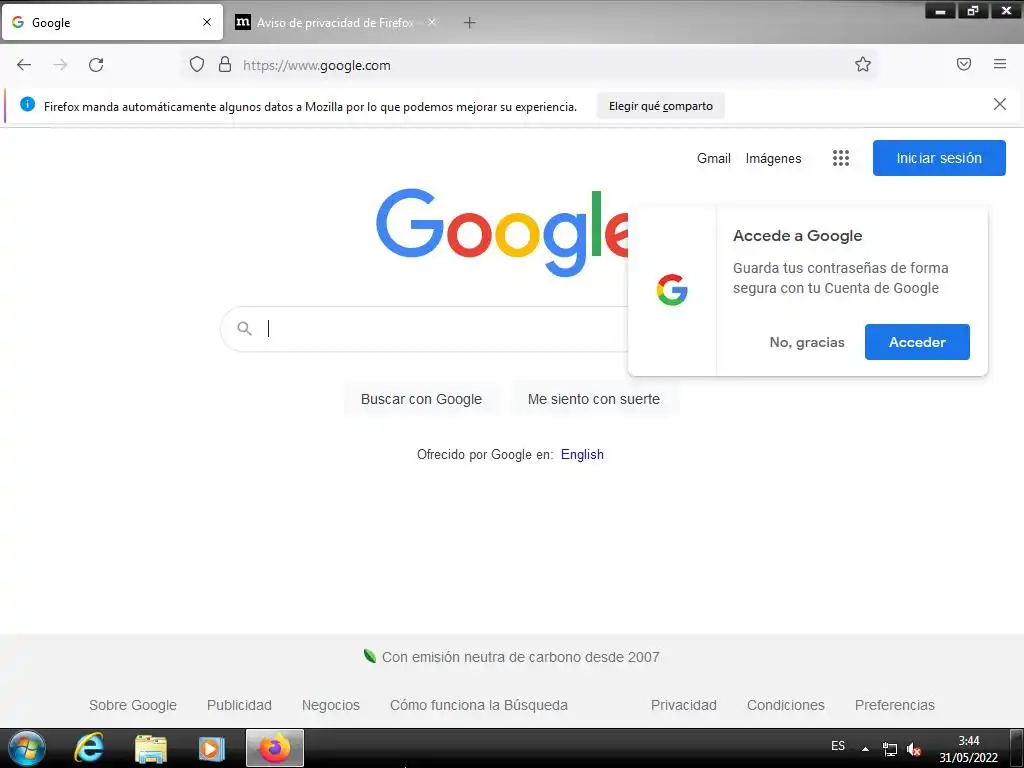Open Condiciones footer link

pos(786,705)
